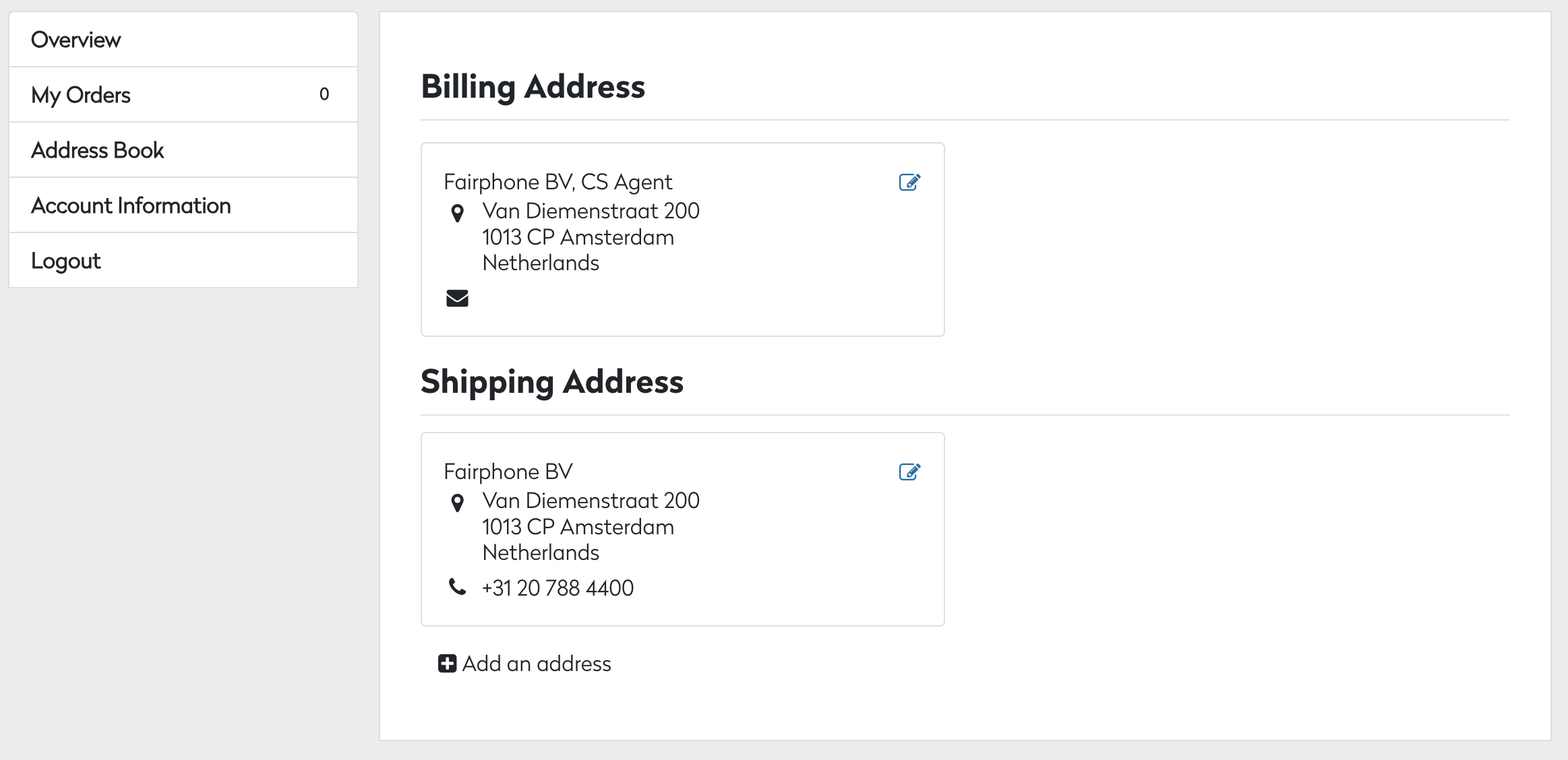Click the plus icon before Add an address
Image resolution: width=1568 pixels, height=760 pixels.
point(446,663)
